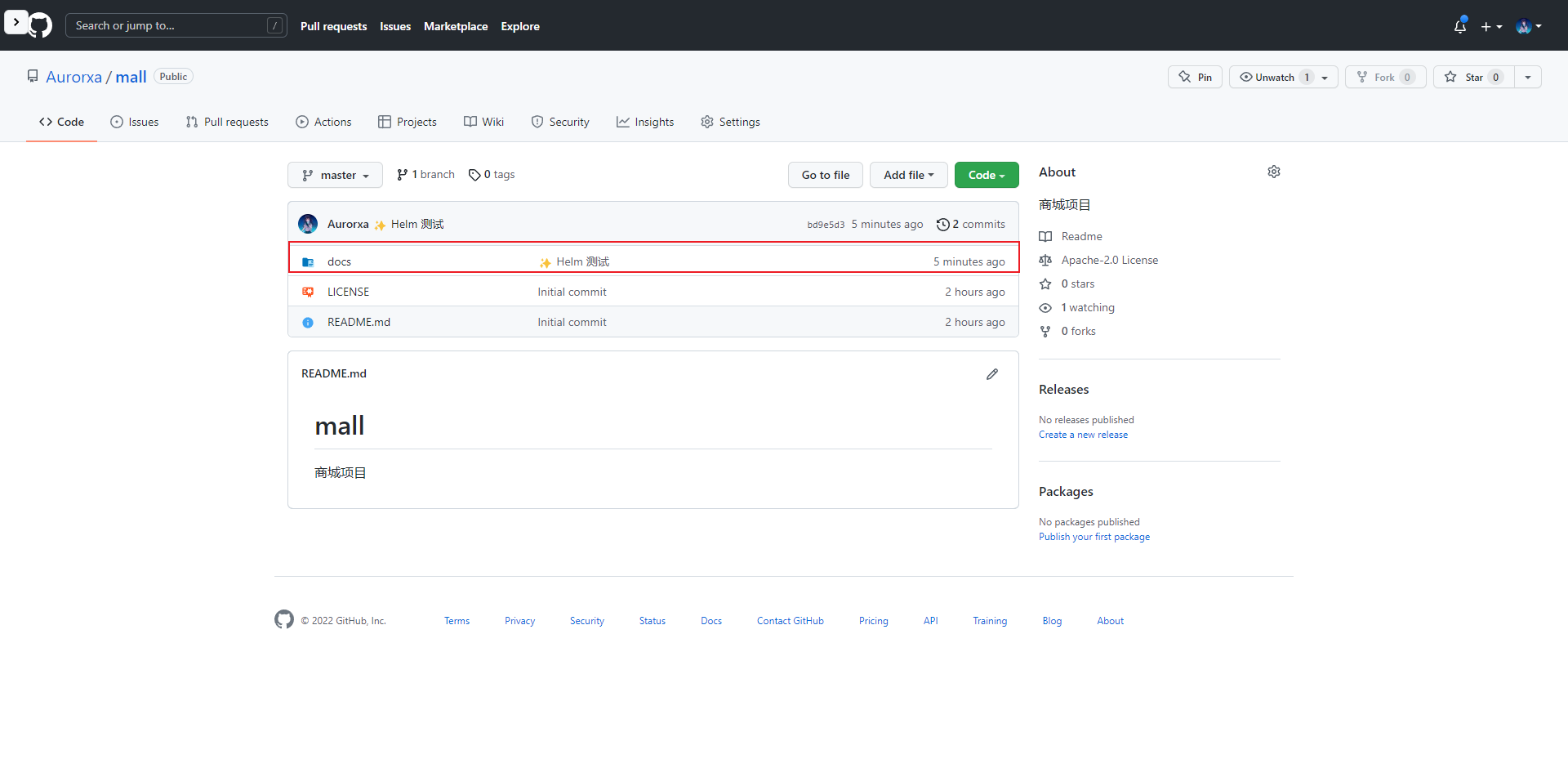Click the footer GitHub logo
The width and height of the screenshot is (1568, 759).
(284, 619)
